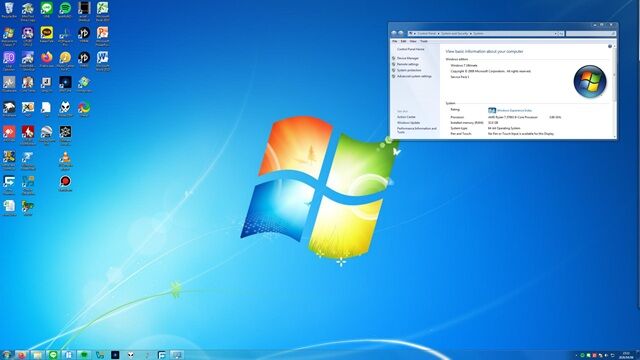The height and width of the screenshot is (360, 640).
Task: Select the Firefox desktop icon
Action: 47,59
